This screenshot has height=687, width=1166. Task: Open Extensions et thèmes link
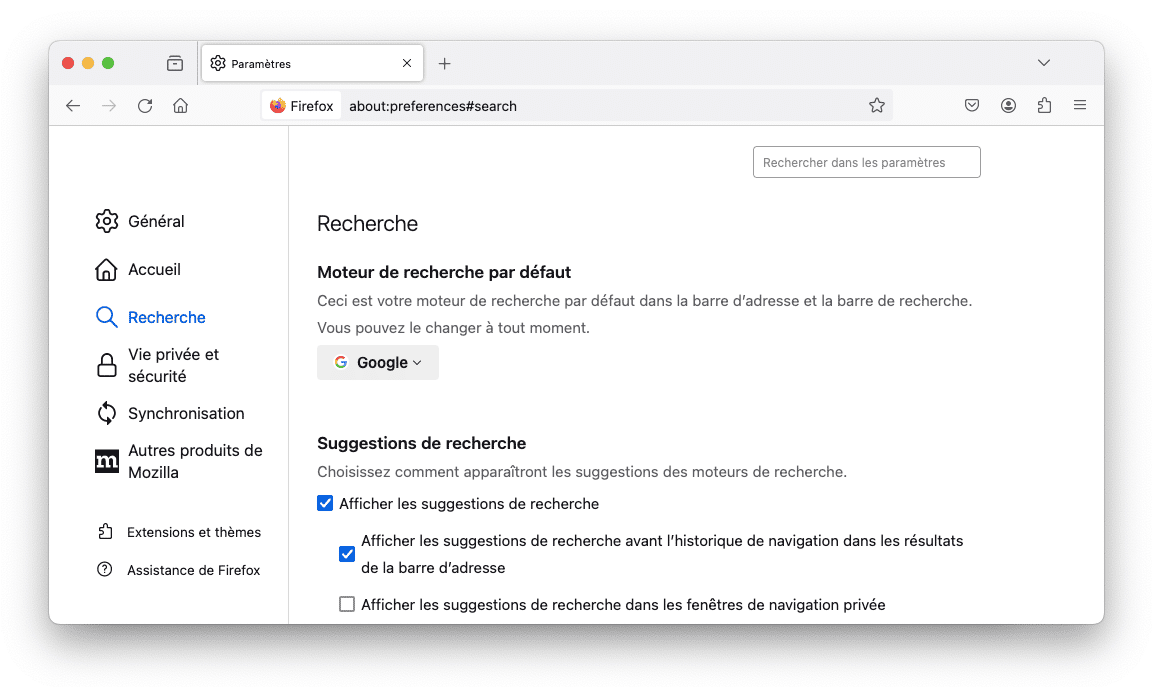tap(193, 532)
